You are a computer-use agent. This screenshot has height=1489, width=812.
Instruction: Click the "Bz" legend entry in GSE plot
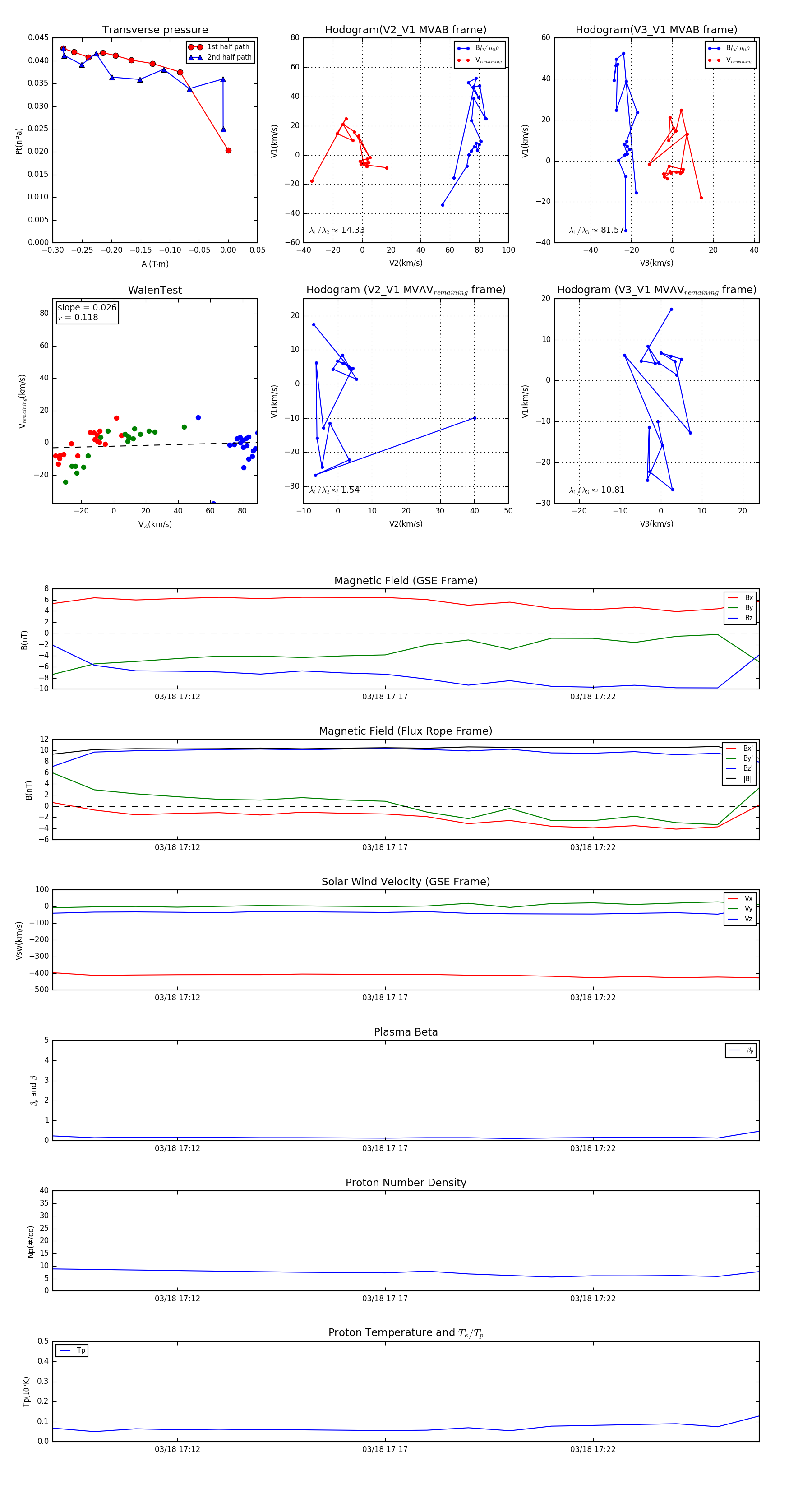[740, 618]
